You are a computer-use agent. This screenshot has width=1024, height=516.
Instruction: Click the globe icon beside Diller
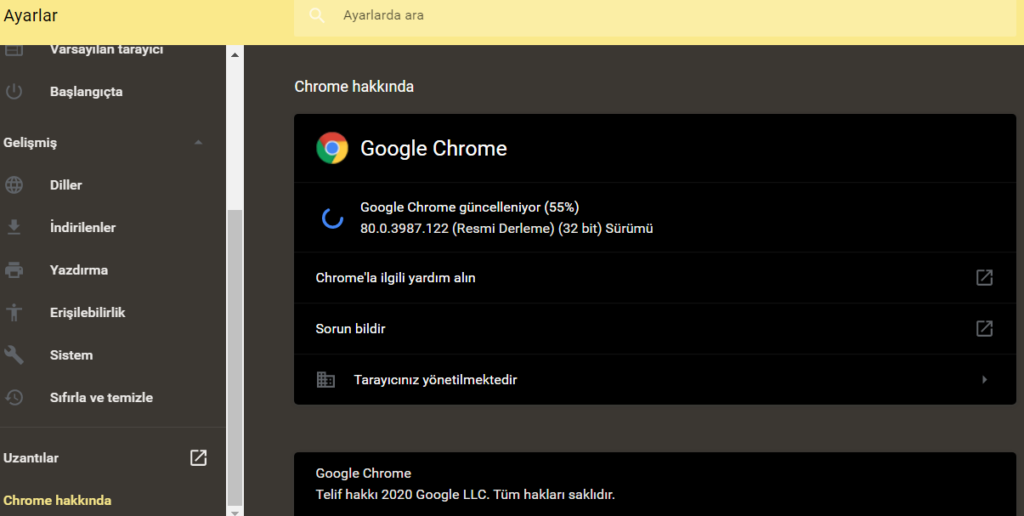click(14, 185)
